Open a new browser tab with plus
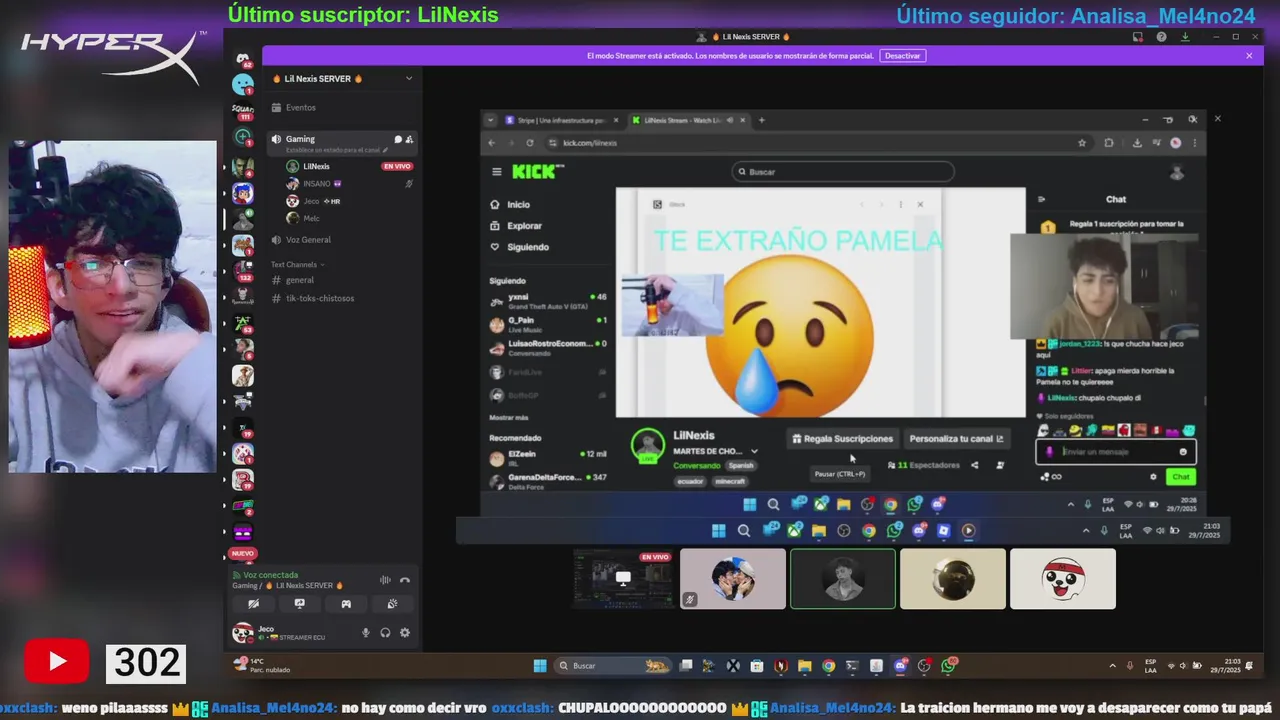 (761, 120)
